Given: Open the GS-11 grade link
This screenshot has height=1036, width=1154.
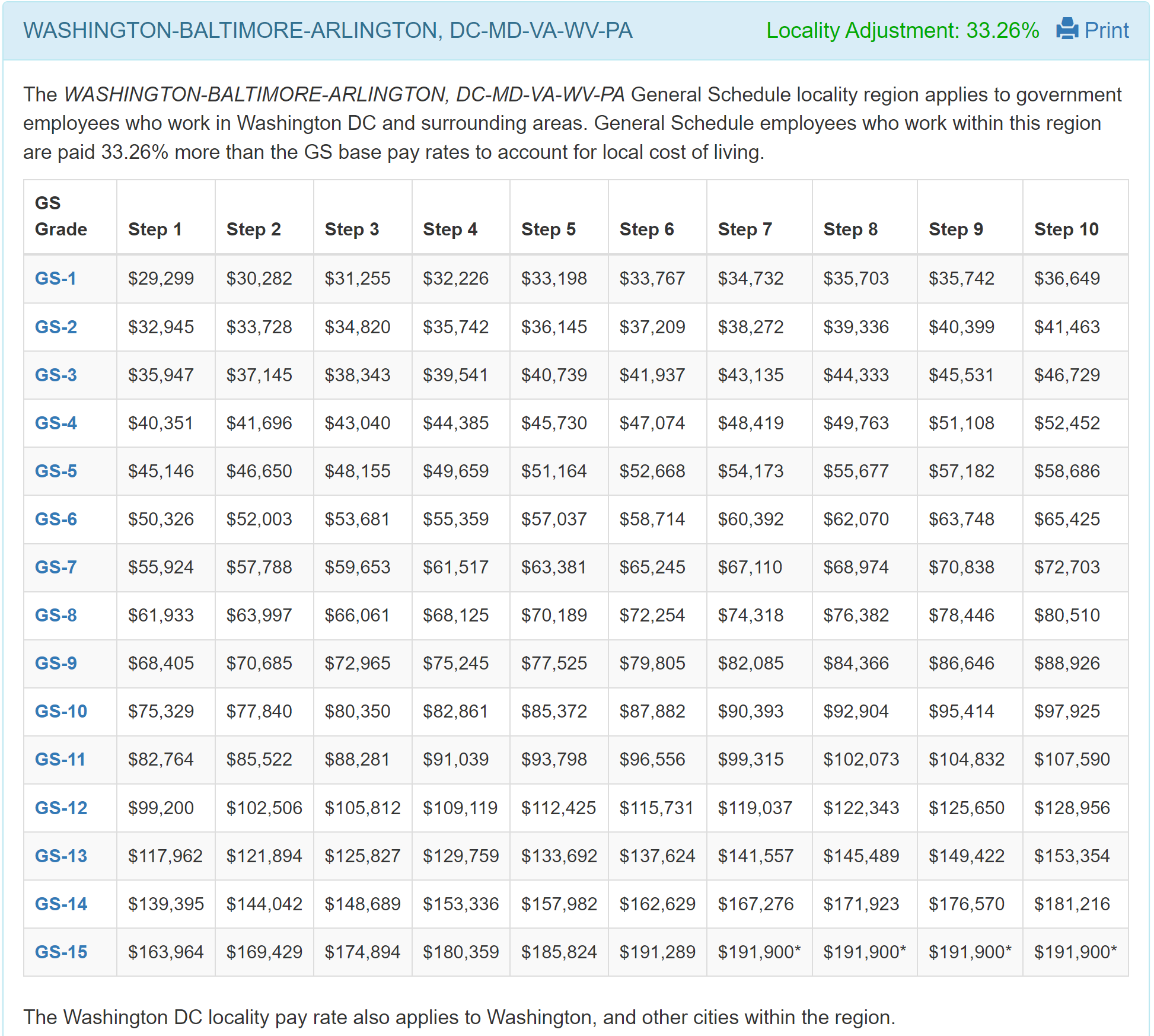Looking at the screenshot, I should [x=60, y=759].
